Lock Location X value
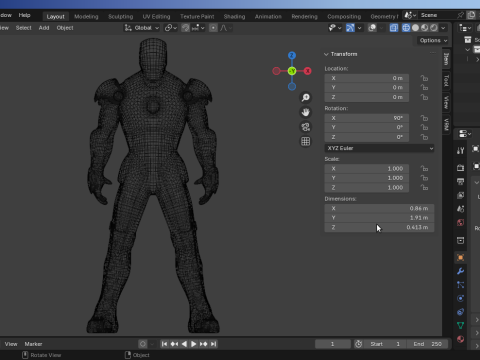The height and width of the screenshot is (360, 480). pos(424,78)
